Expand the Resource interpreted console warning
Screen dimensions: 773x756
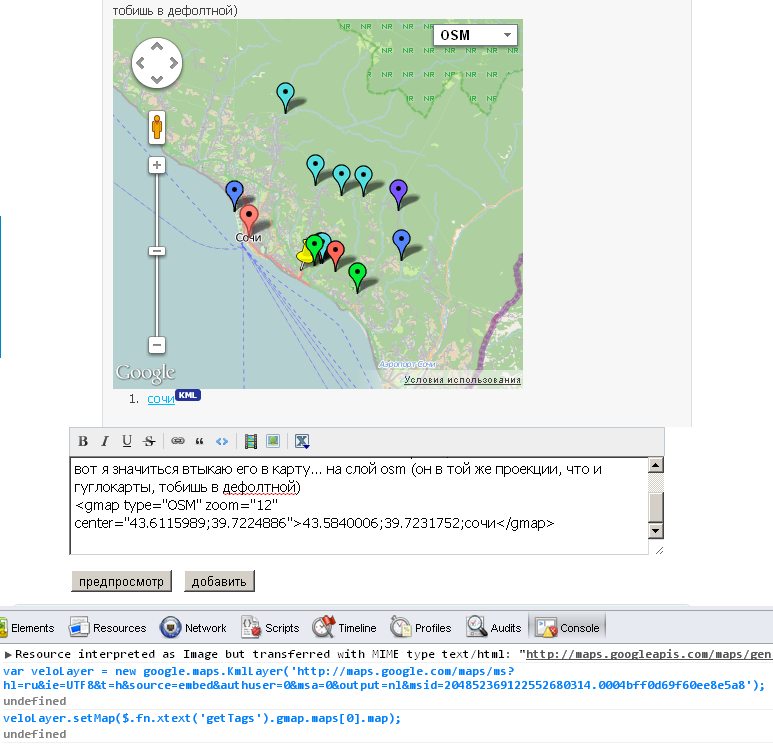(x=8, y=654)
